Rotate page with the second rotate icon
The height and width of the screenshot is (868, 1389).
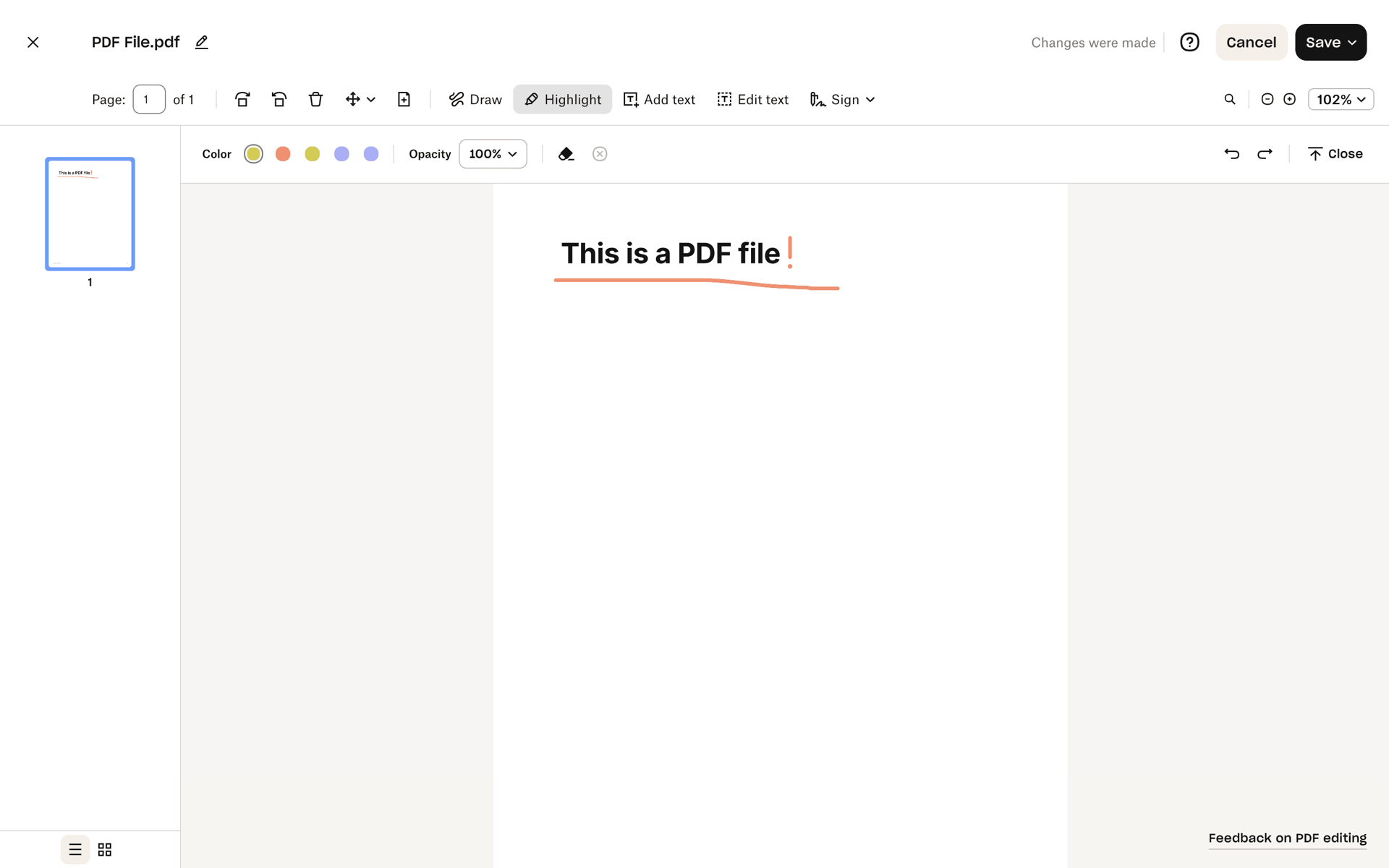[279, 100]
